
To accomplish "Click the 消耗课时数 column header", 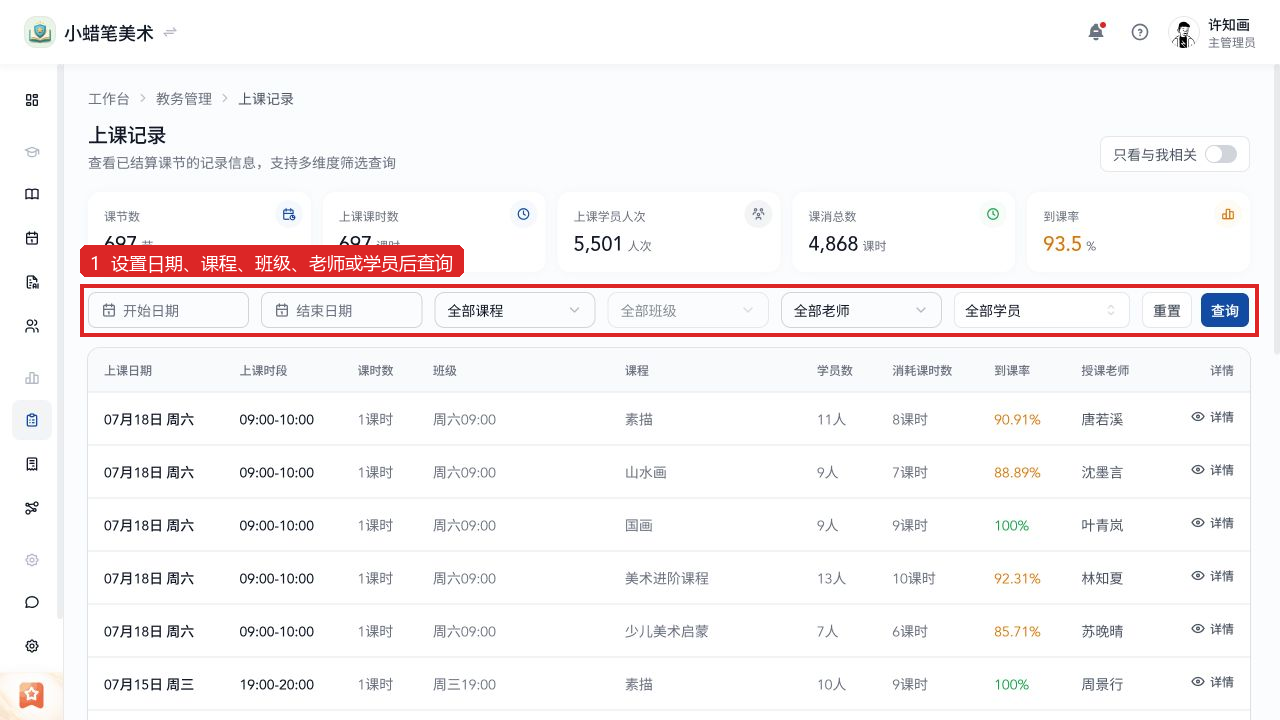I will point(922,370).
